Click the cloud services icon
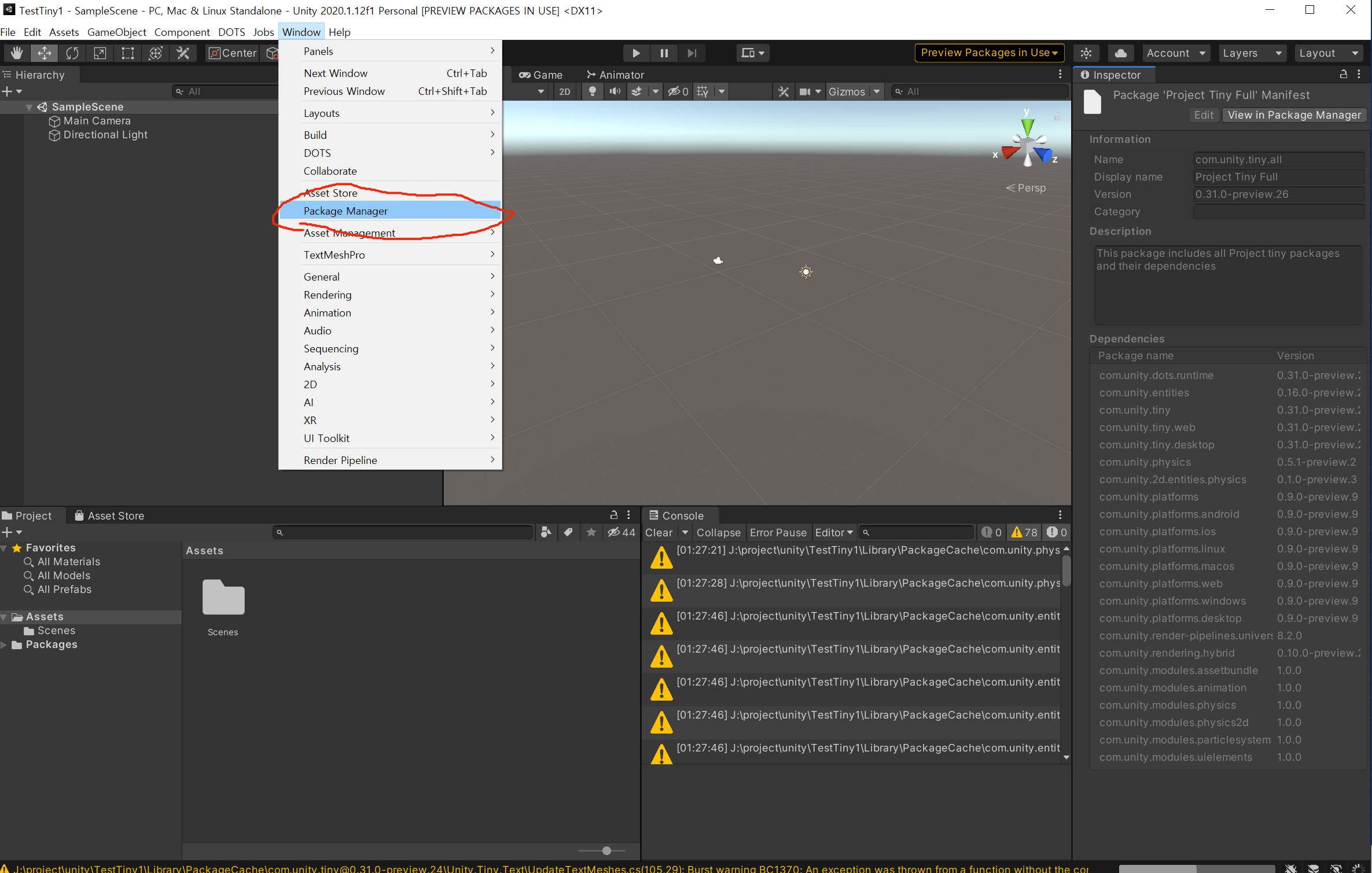Screen dimensions: 1372x873 pos(1120,53)
